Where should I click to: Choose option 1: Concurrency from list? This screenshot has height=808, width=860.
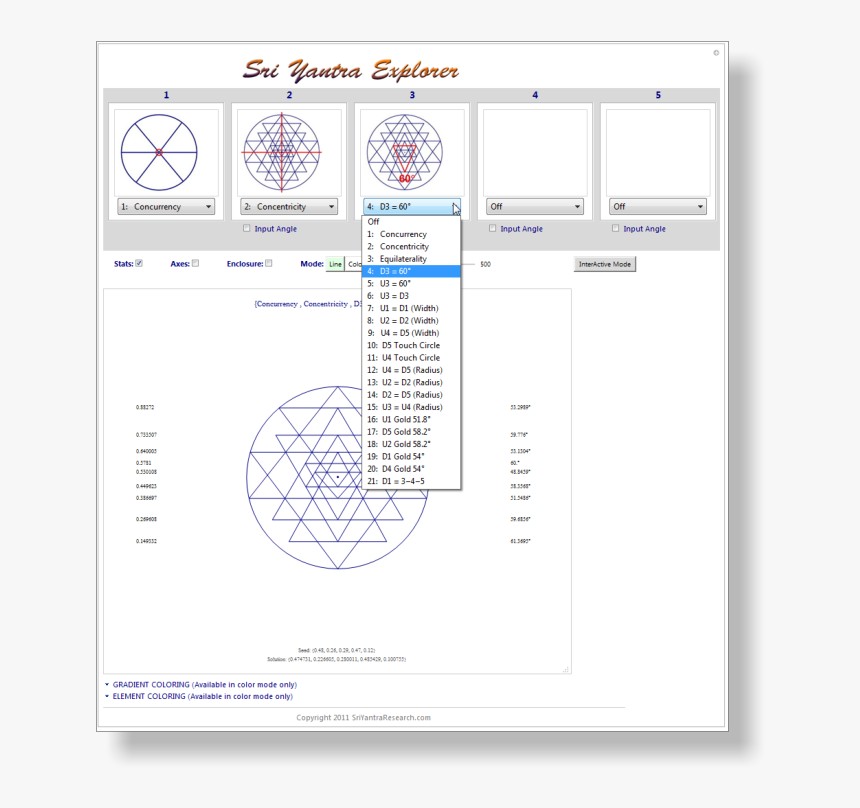coord(411,234)
